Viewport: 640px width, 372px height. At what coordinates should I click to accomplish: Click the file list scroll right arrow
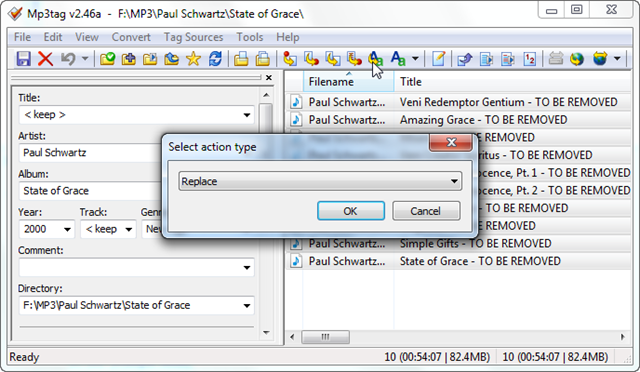622,337
